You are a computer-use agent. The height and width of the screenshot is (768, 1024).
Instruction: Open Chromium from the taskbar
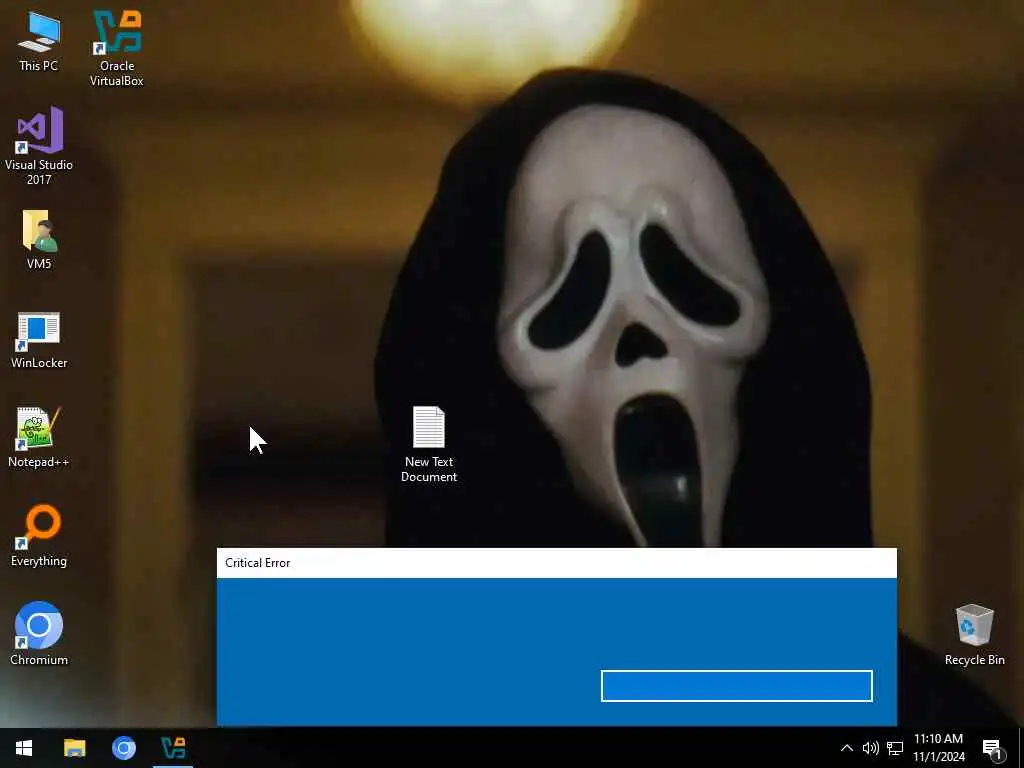pyautogui.click(x=123, y=748)
